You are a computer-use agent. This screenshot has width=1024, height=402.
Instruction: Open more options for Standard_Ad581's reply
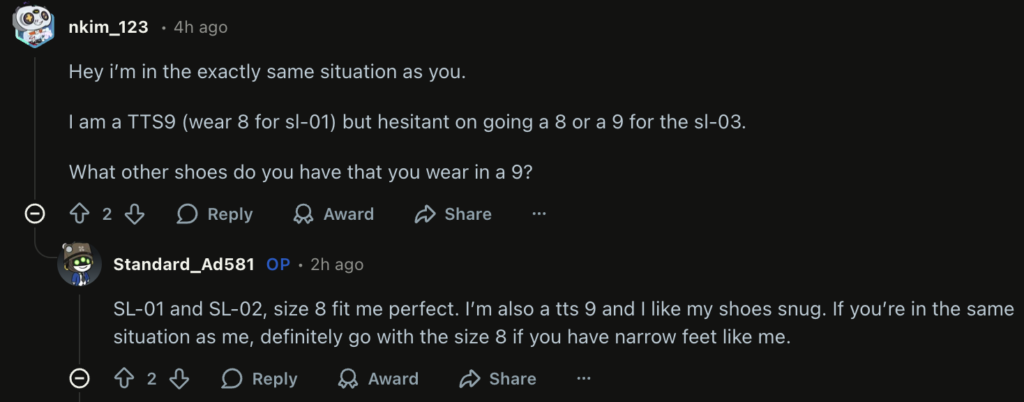[584, 379]
